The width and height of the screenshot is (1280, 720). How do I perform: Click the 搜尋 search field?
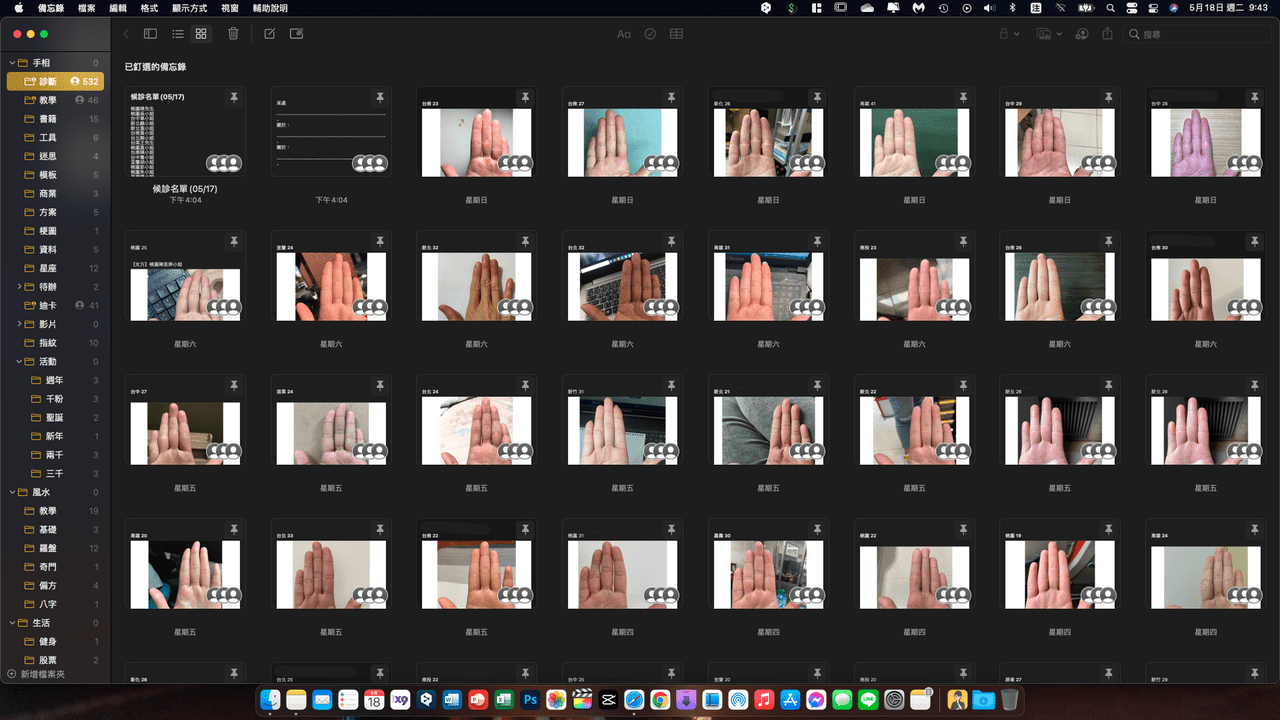coord(1196,34)
